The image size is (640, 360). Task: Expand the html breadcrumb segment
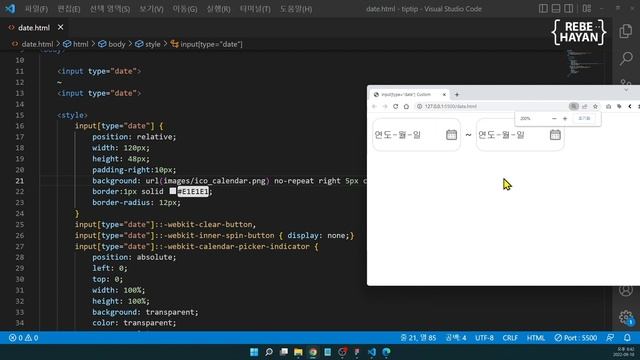point(76,44)
